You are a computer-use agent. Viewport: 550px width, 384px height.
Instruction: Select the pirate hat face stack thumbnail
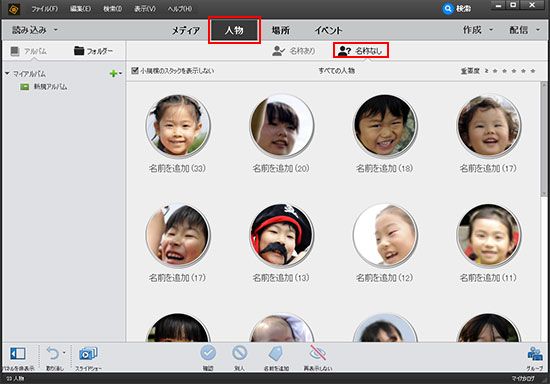click(281, 235)
